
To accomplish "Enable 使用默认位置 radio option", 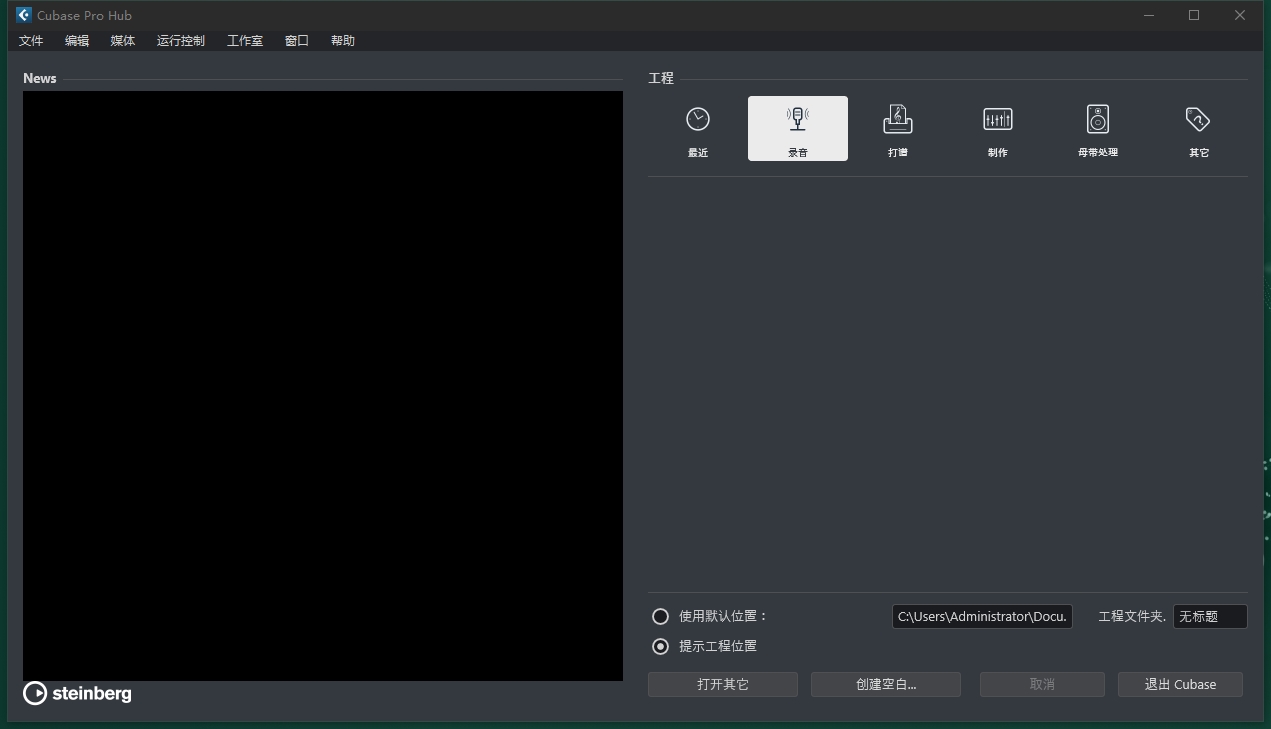I will pos(660,616).
